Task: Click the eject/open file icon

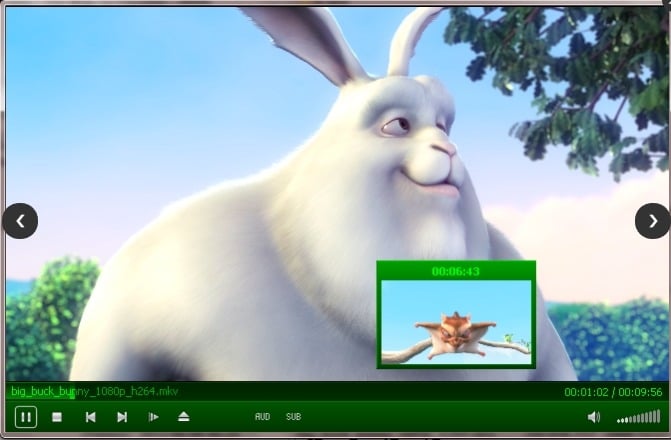Action: [184, 416]
